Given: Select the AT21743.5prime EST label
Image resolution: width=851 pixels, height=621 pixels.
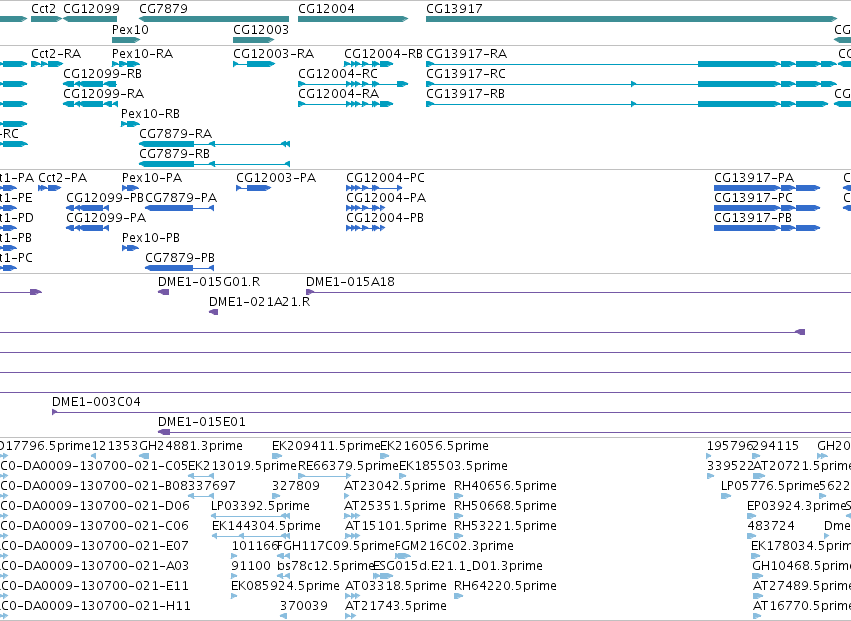Looking at the screenshot, I should (x=396, y=606).
